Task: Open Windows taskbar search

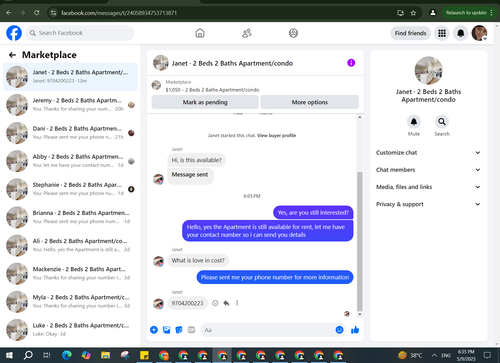Action: pos(28,355)
